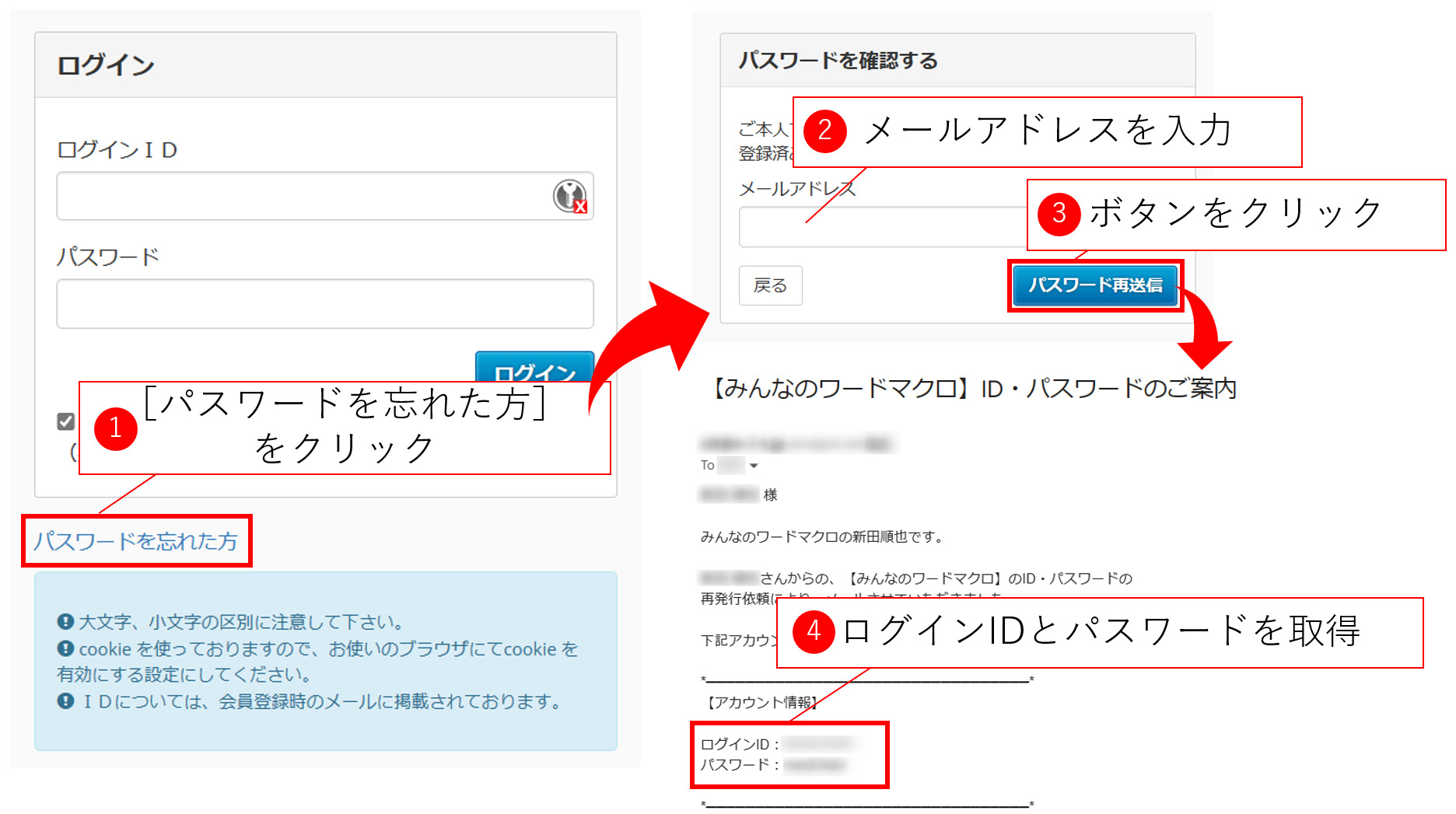Expand the To recipient dropdown arrow
Image resolution: width=1456 pixels, height=814 pixels.
753,466
